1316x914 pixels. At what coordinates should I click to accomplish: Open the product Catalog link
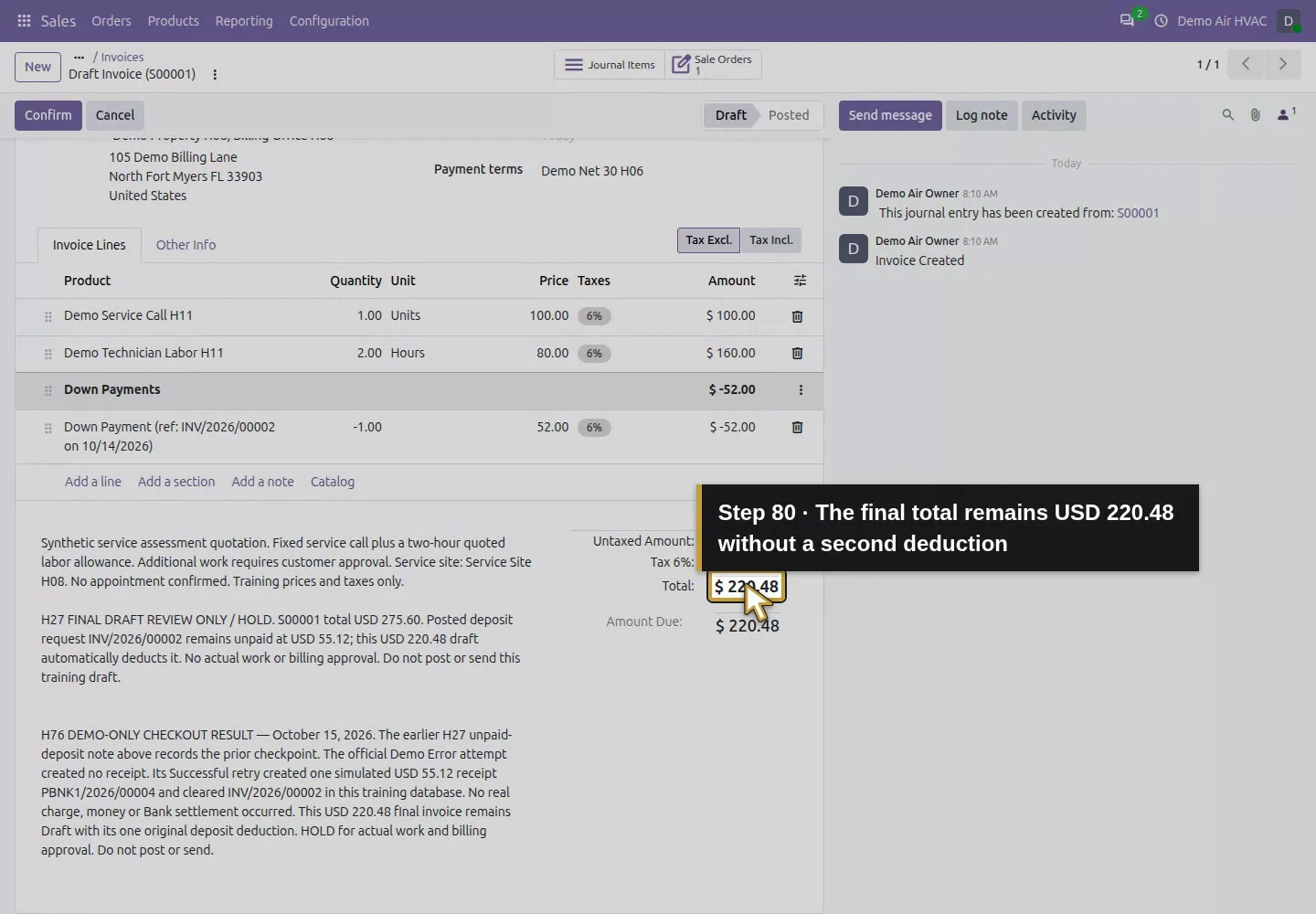tap(333, 482)
